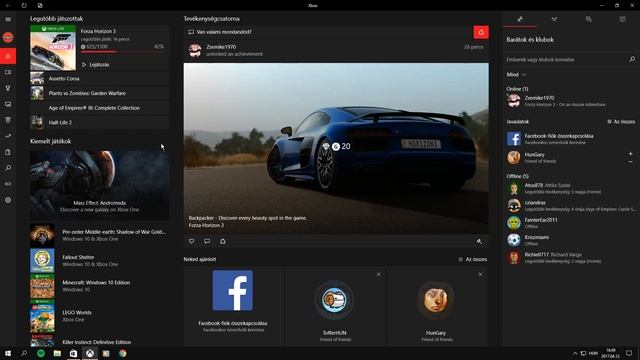Add HunGary as friend with the plus icon
The width and height of the screenshot is (640, 360).
pos(631,153)
